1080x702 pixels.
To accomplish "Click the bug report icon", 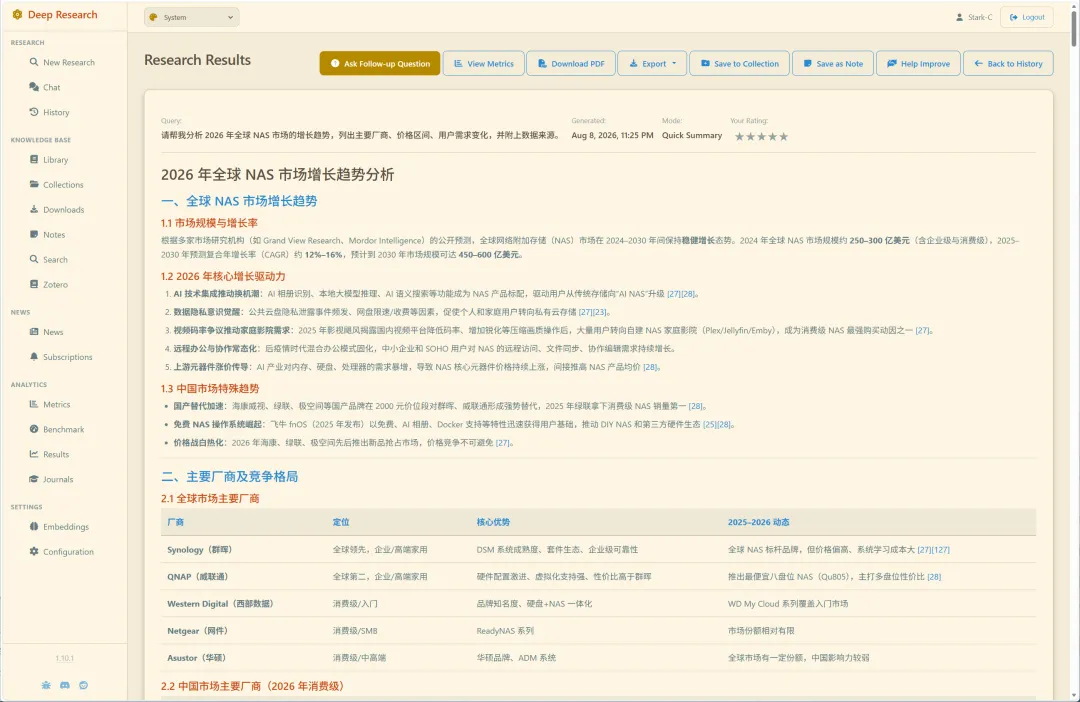I will (x=46, y=685).
